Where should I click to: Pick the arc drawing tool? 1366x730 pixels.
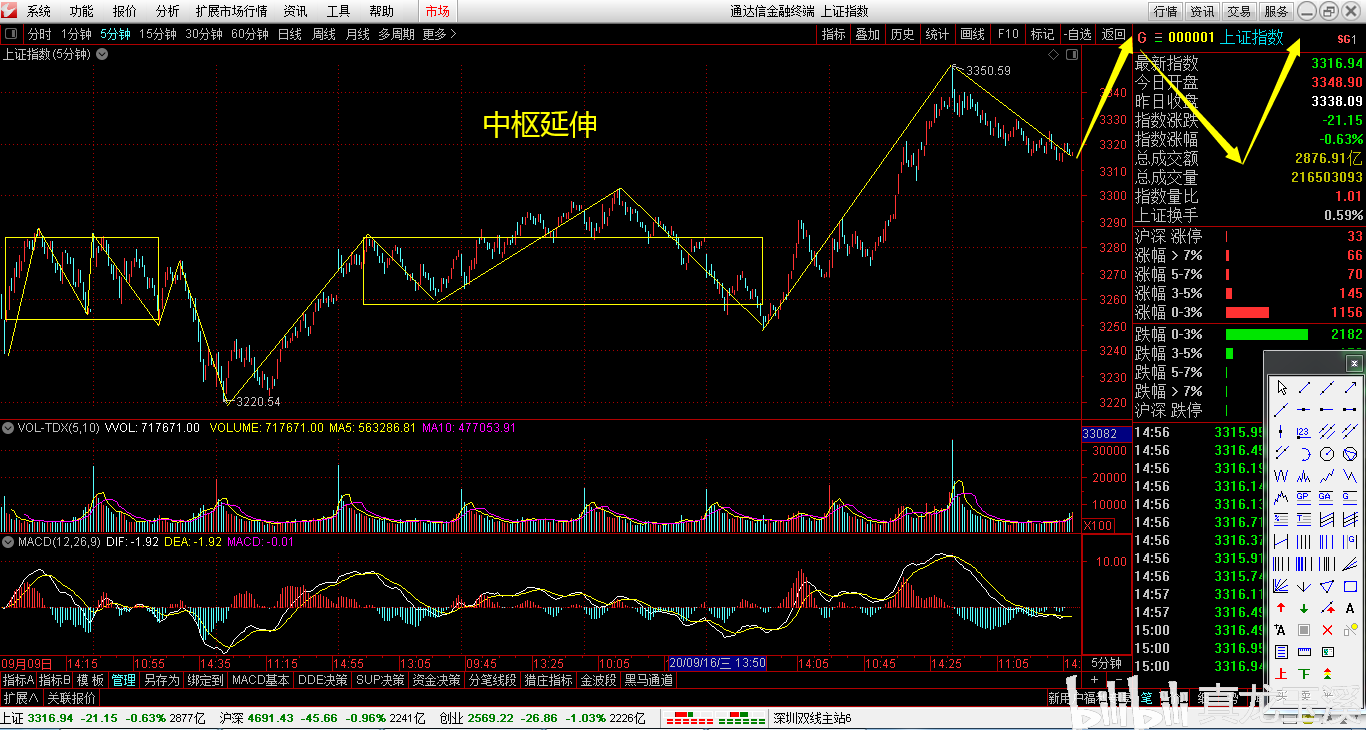1304,453
